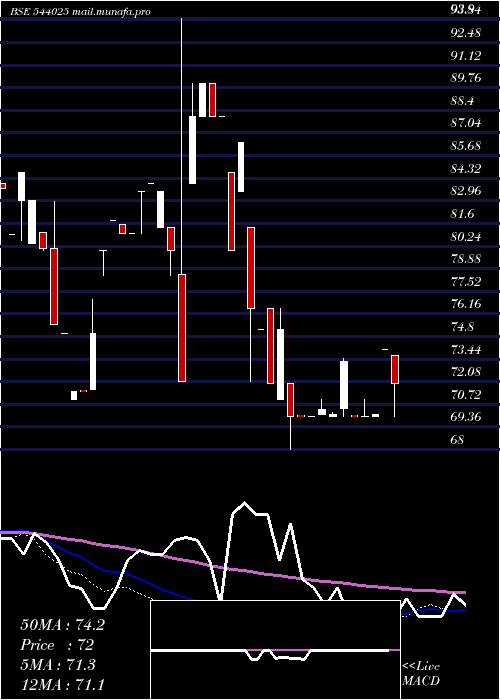The image size is (500, 700).
Task: Click the tall red candle with longest upper wick
Action: coord(182,328)
